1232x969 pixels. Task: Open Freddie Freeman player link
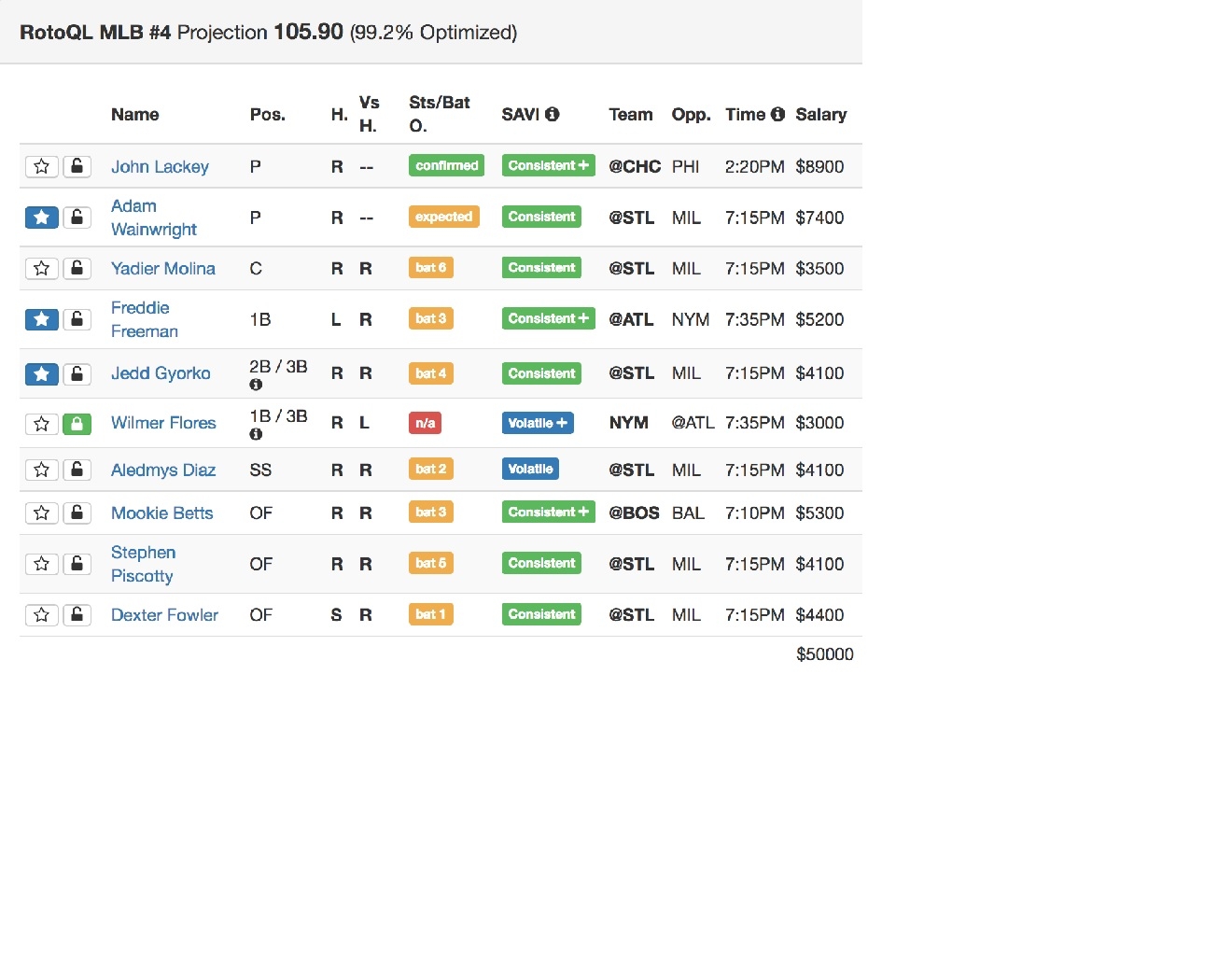click(x=145, y=319)
